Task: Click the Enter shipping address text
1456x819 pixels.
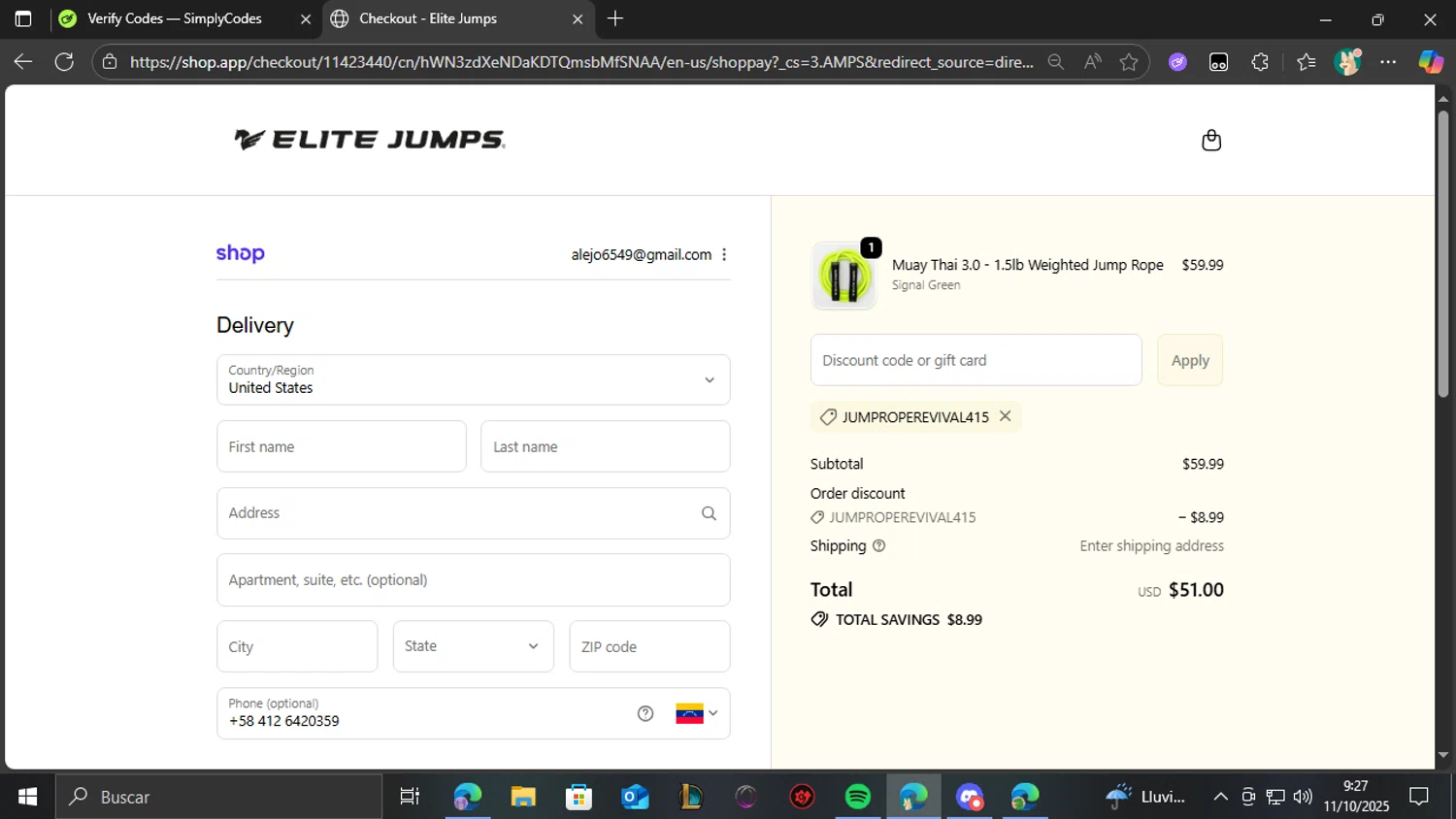Action: [1151, 545]
